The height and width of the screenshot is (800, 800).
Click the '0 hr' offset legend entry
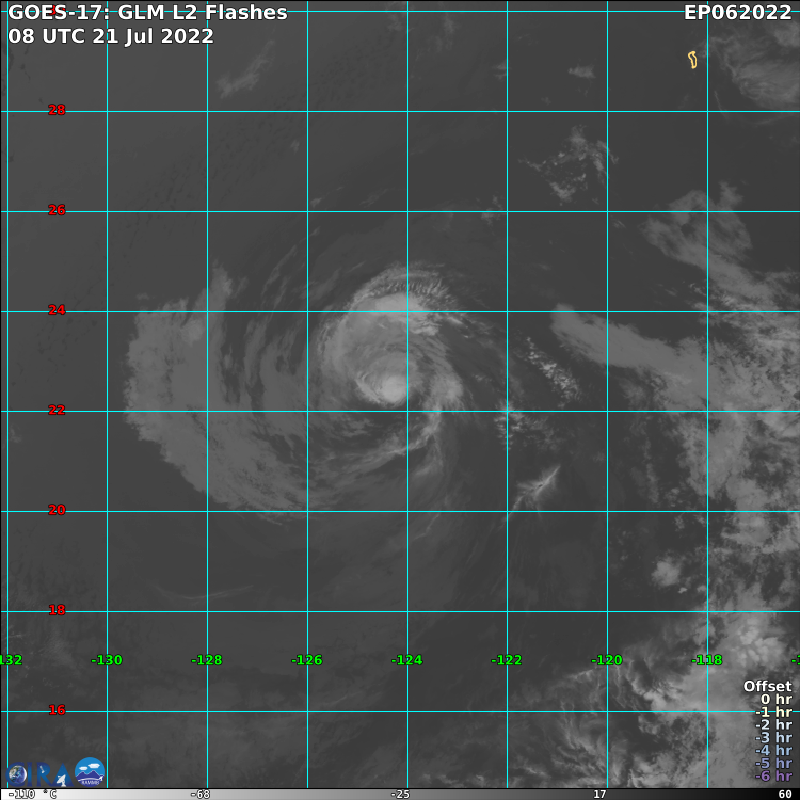[776, 699]
